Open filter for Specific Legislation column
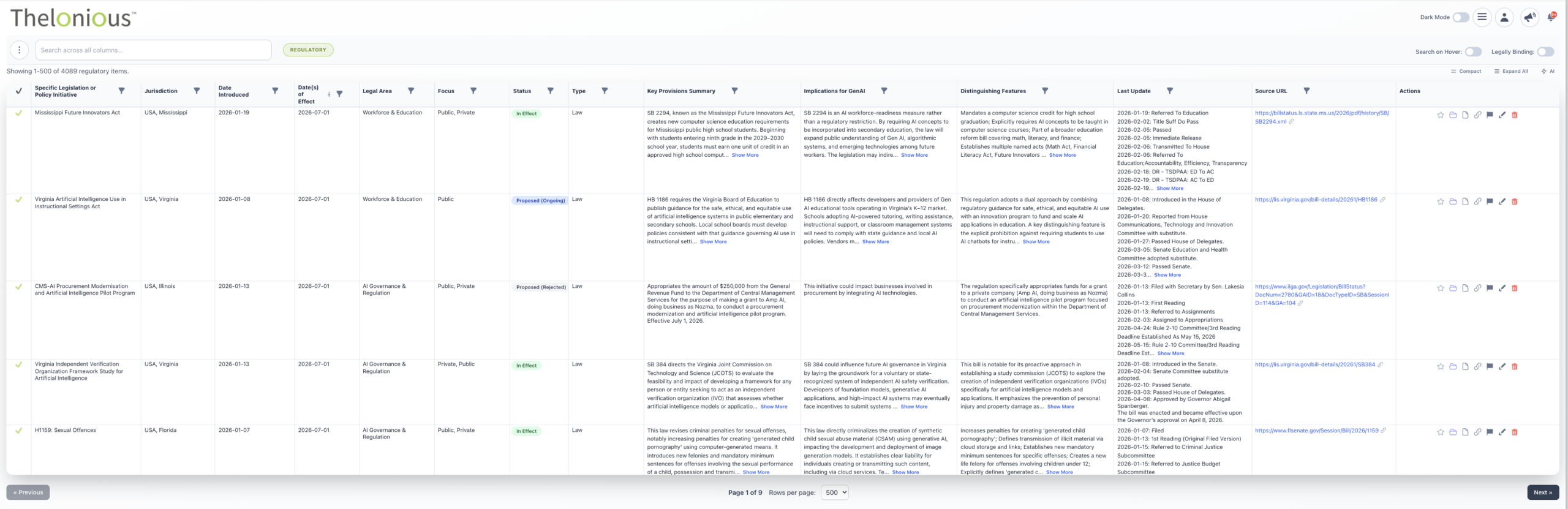The image size is (1568, 509). click(x=121, y=91)
